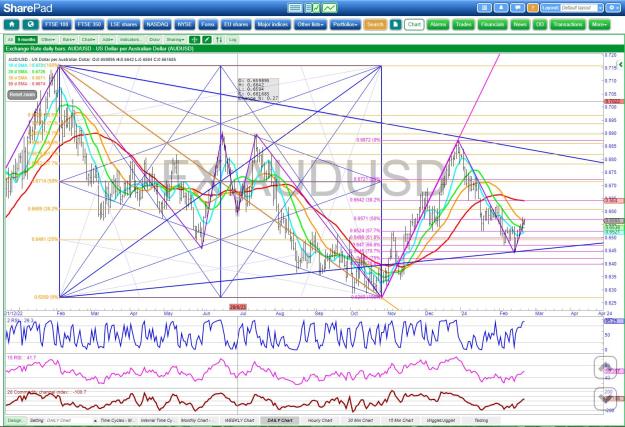Open the Layout selection dropdown
Screen dimensions: 625x427
tap(581, 8)
